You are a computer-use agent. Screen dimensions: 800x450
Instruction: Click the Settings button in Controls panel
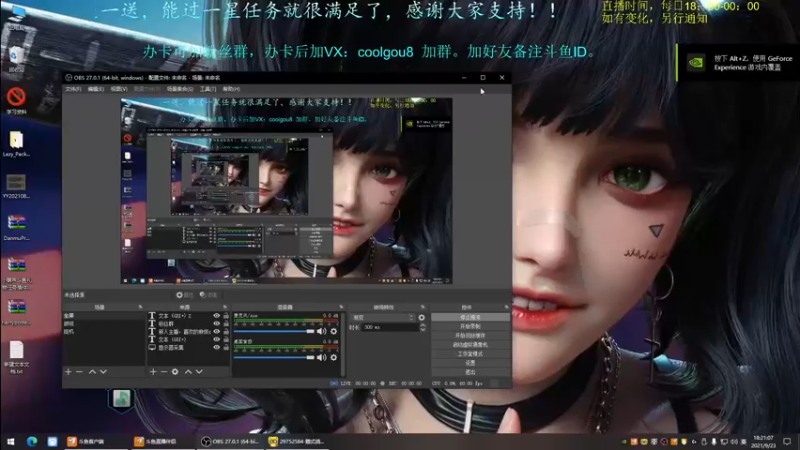pos(470,363)
